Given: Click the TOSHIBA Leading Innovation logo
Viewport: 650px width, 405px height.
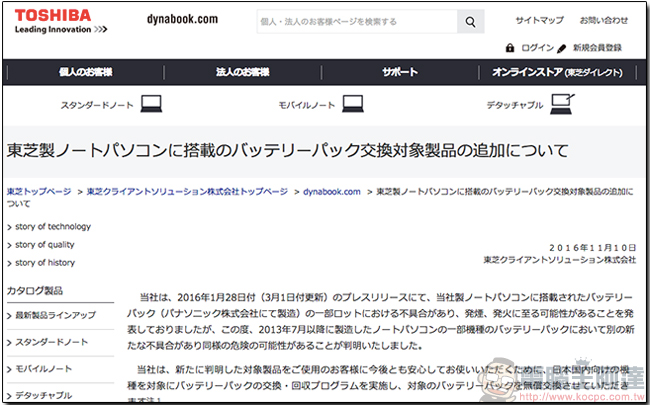Looking at the screenshot, I should point(61,22).
